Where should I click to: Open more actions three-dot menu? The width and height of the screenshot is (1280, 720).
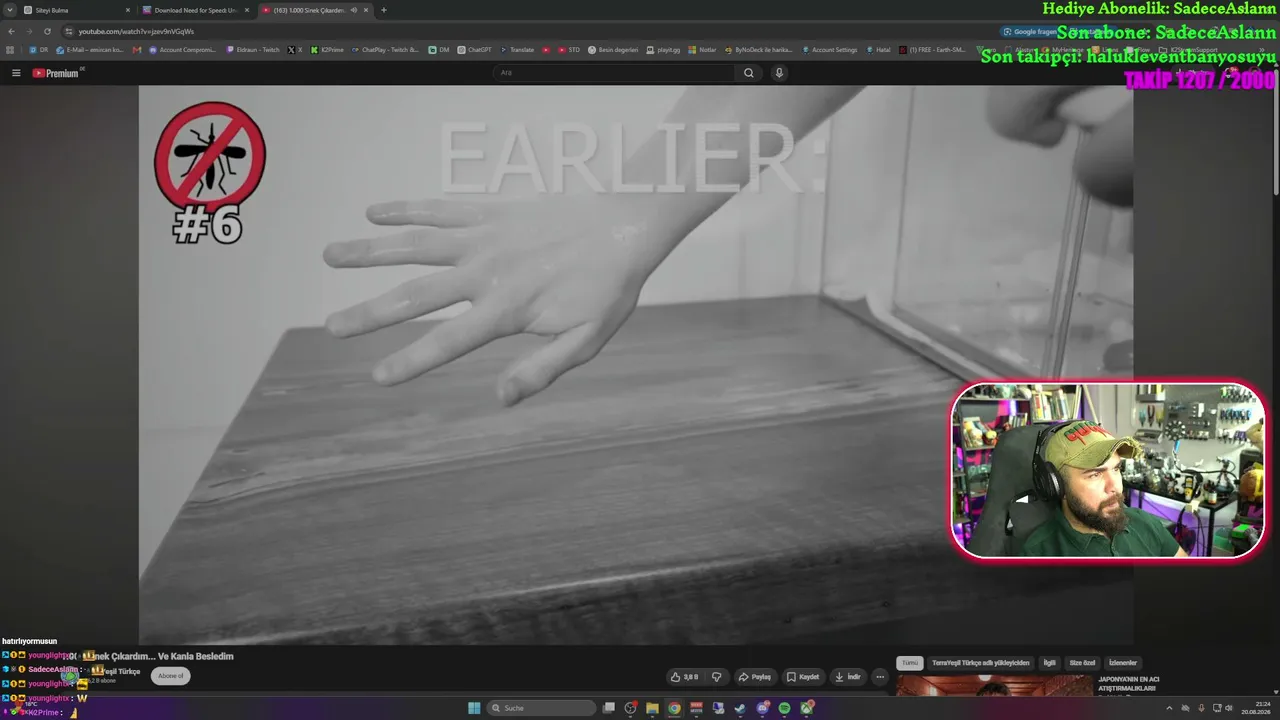click(880, 677)
